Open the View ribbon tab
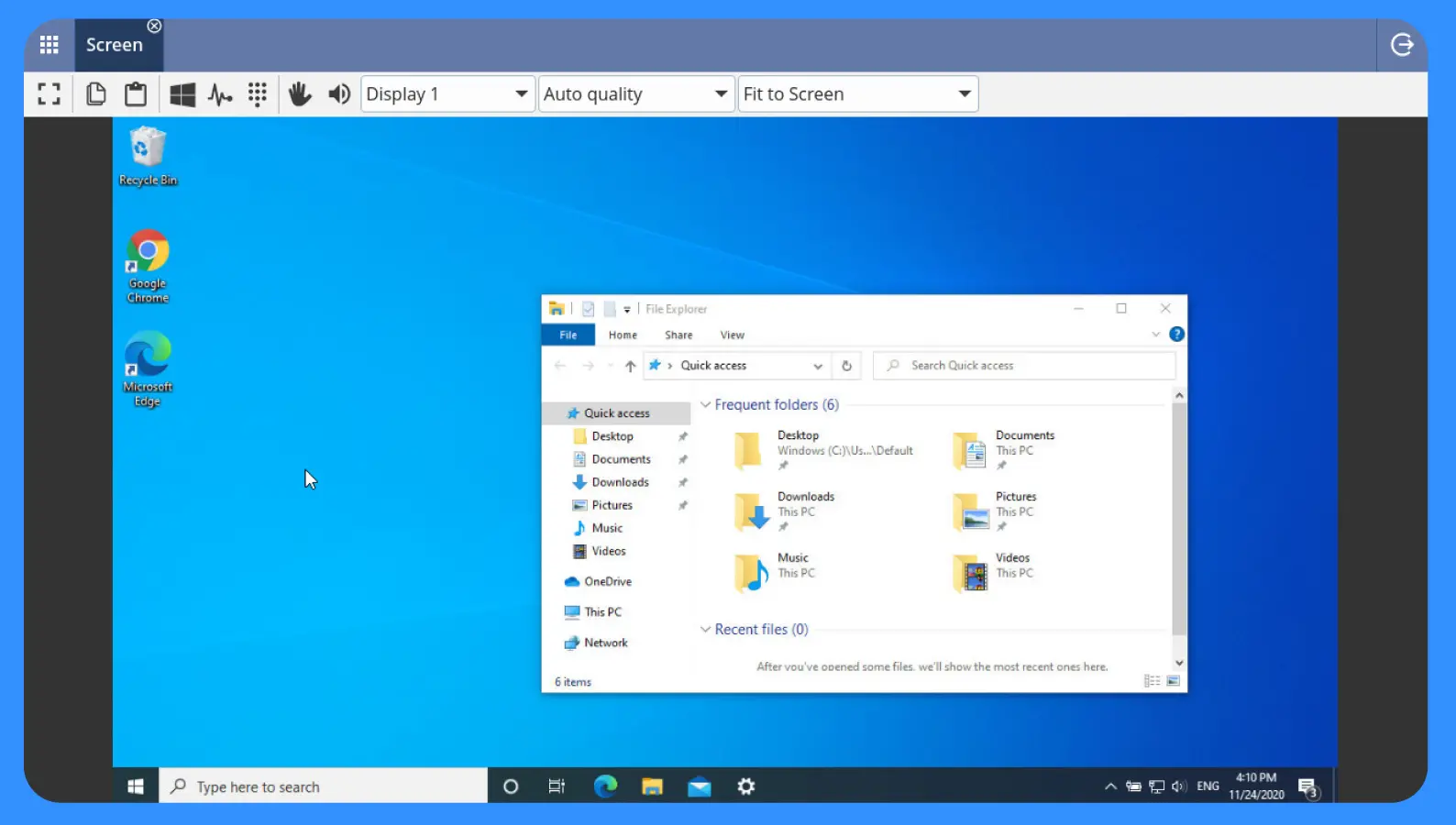The image size is (1456, 825). [732, 335]
